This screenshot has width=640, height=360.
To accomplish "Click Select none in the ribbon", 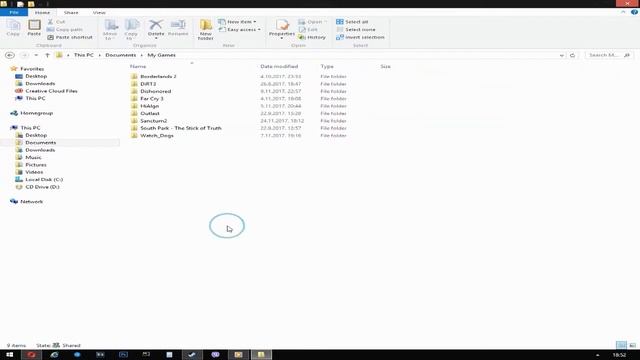I will pos(356,29).
